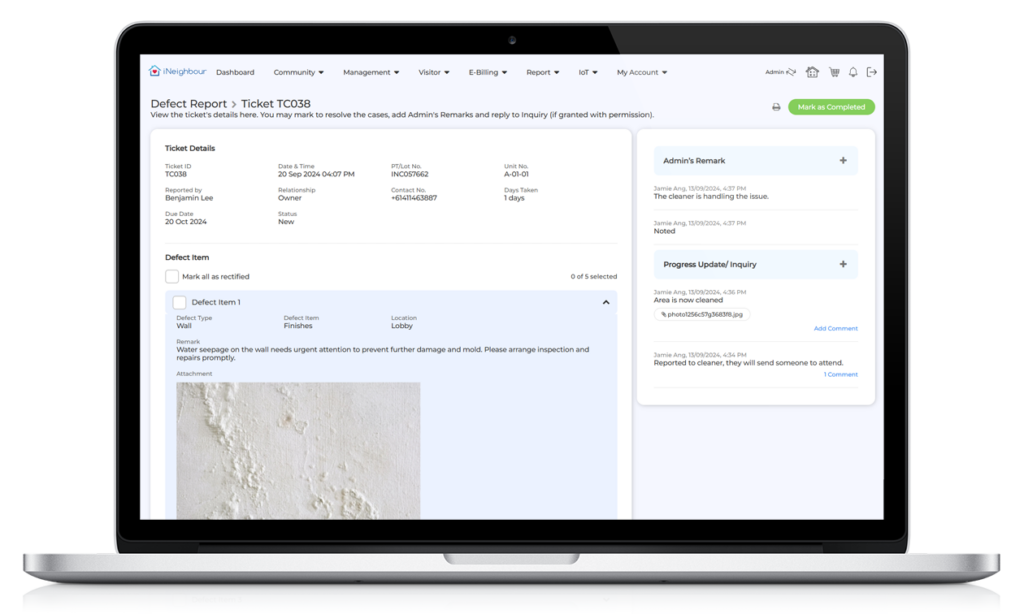Click the iNeighbour logo icon
Image resolution: width=1024 pixels, height=614 pixels.
(x=155, y=72)
